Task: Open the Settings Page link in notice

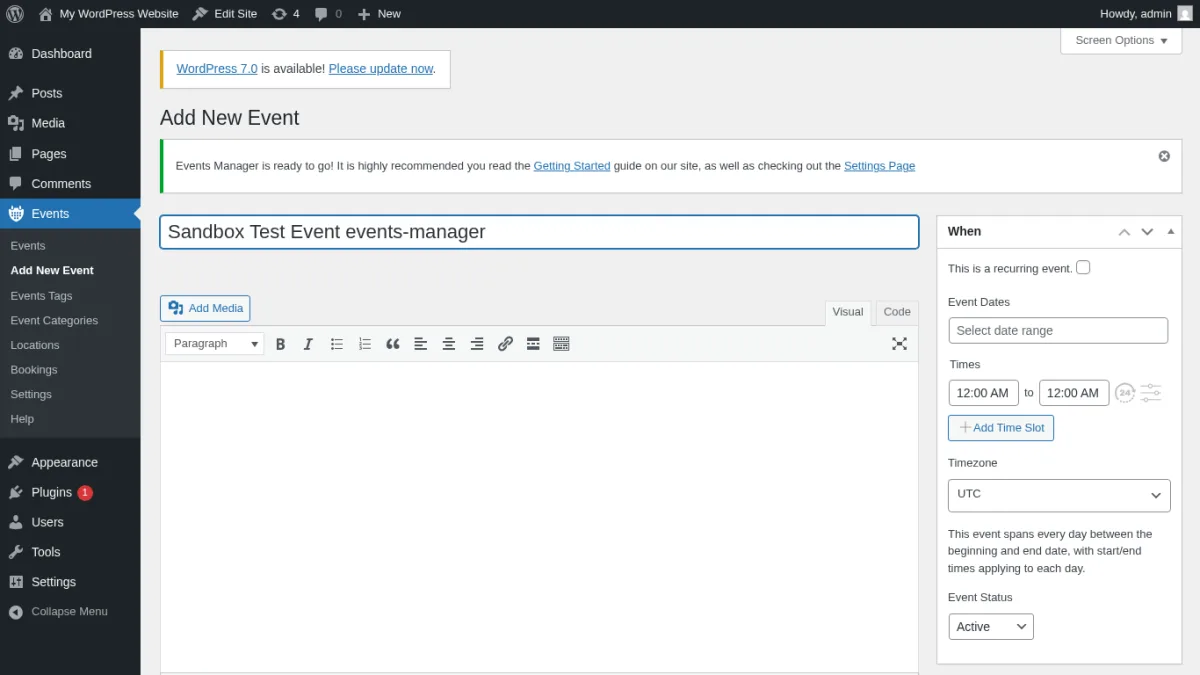Action: (880, 166)
